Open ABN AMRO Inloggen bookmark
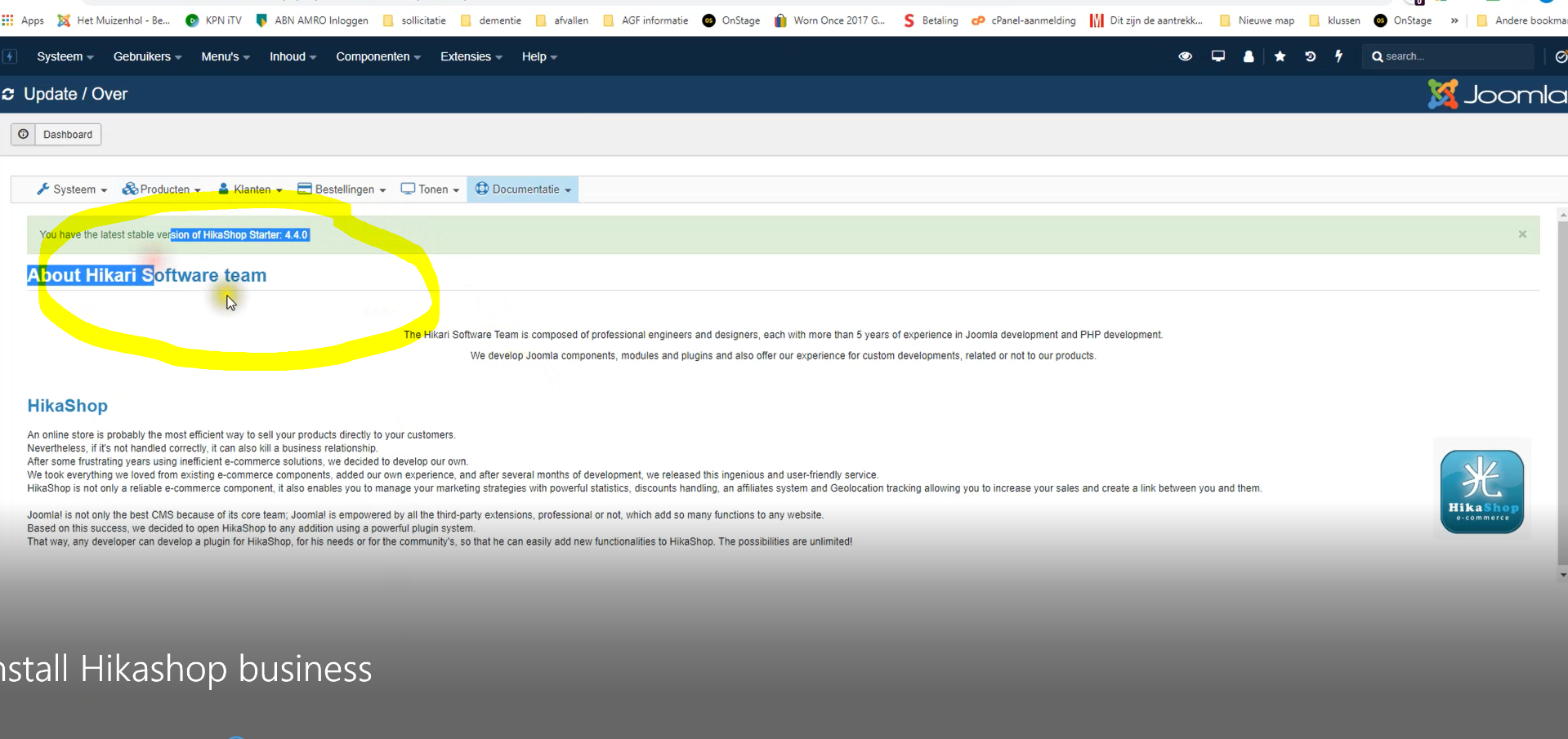This screenshot has height=739, width=1568. pyautogui.click(x=312, y=20)
